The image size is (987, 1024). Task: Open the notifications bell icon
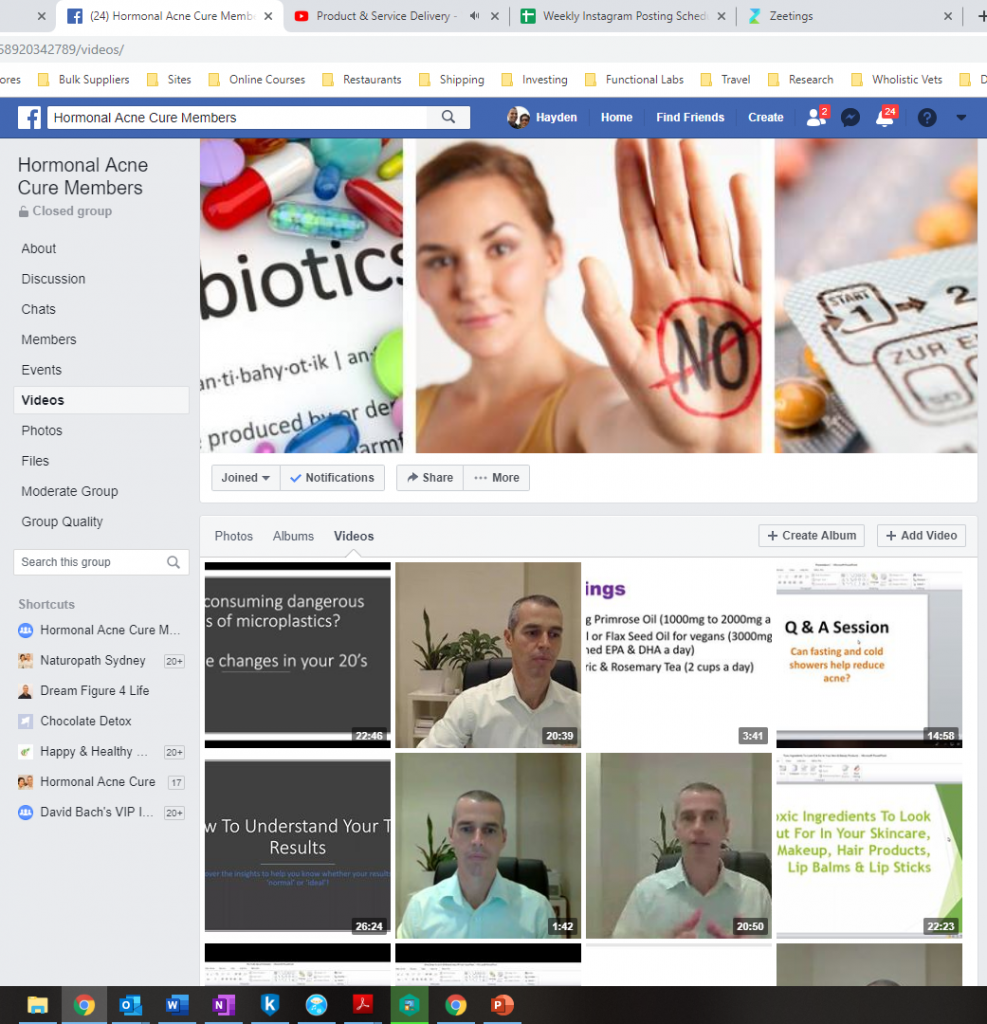[884, 117]
